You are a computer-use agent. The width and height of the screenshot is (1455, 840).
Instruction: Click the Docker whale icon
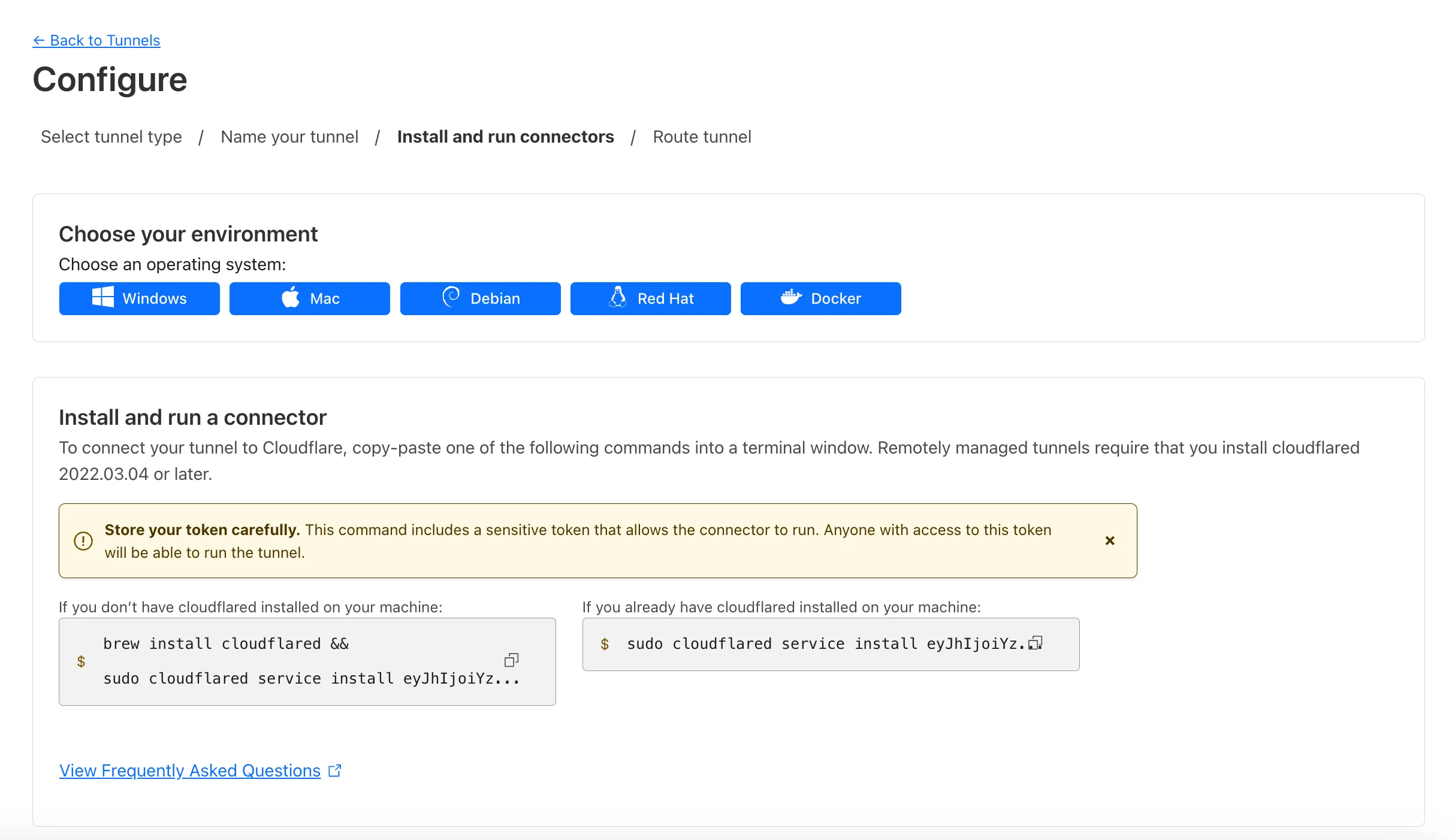tap(791, 297)
